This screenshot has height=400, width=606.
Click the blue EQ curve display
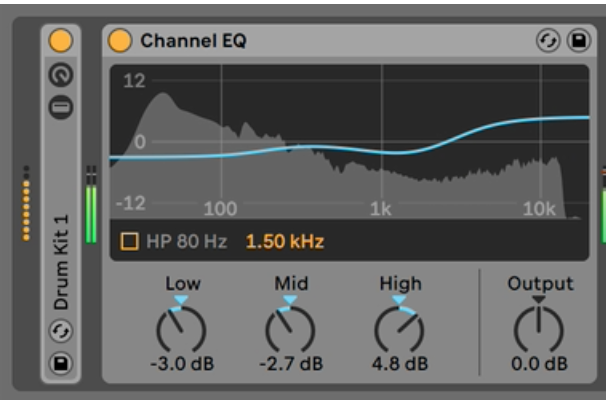350,141
